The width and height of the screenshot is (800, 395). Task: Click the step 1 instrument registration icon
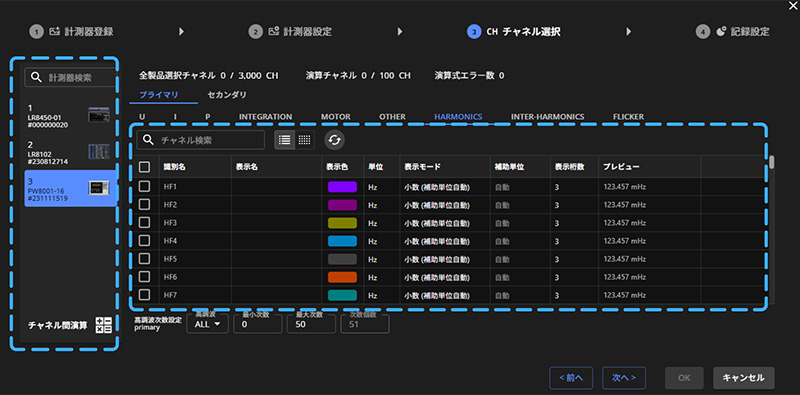pyautogui.click(x=54, y=32)
